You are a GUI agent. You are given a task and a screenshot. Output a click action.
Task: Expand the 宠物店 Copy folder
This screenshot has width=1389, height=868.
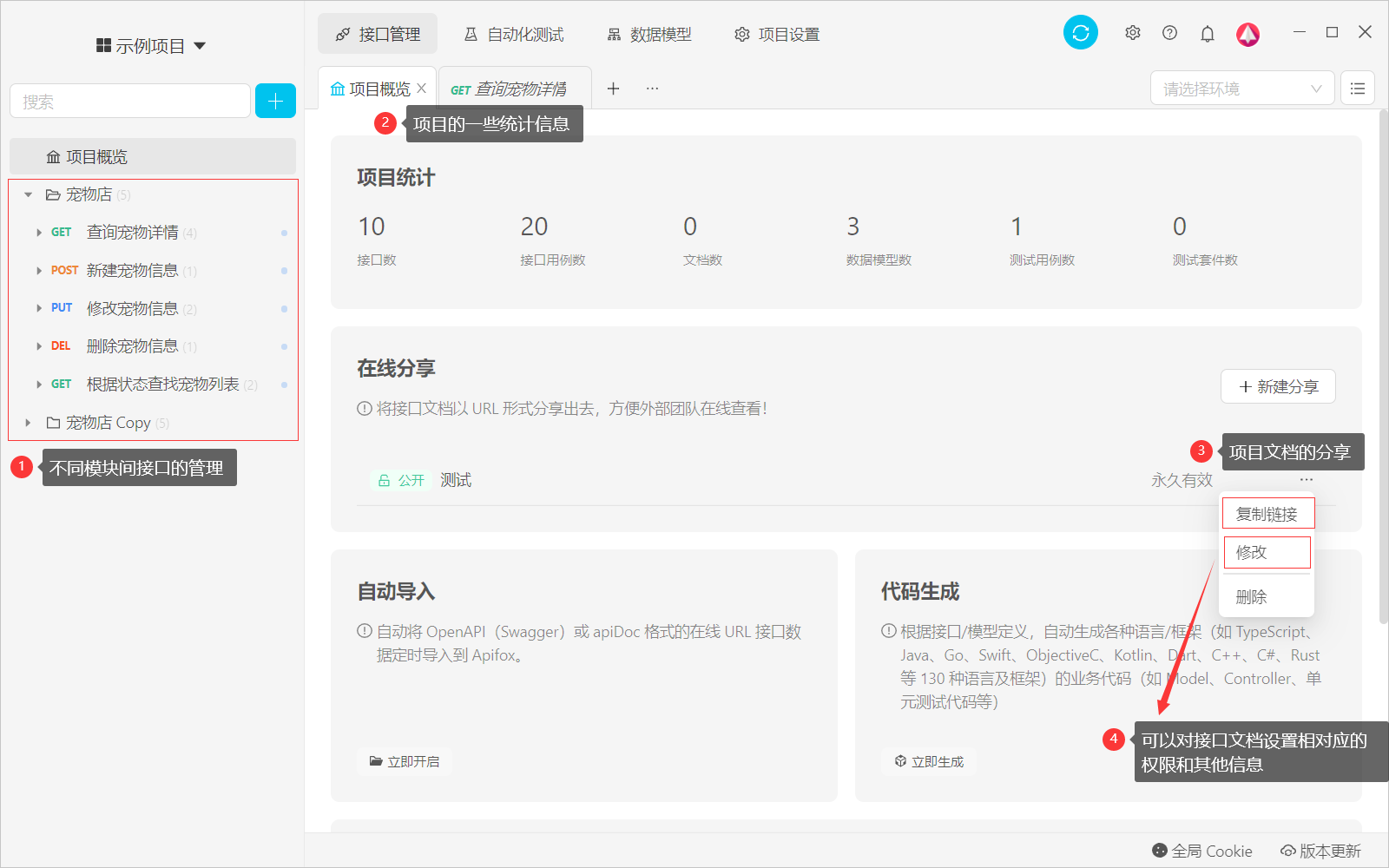tap(28, 423)
